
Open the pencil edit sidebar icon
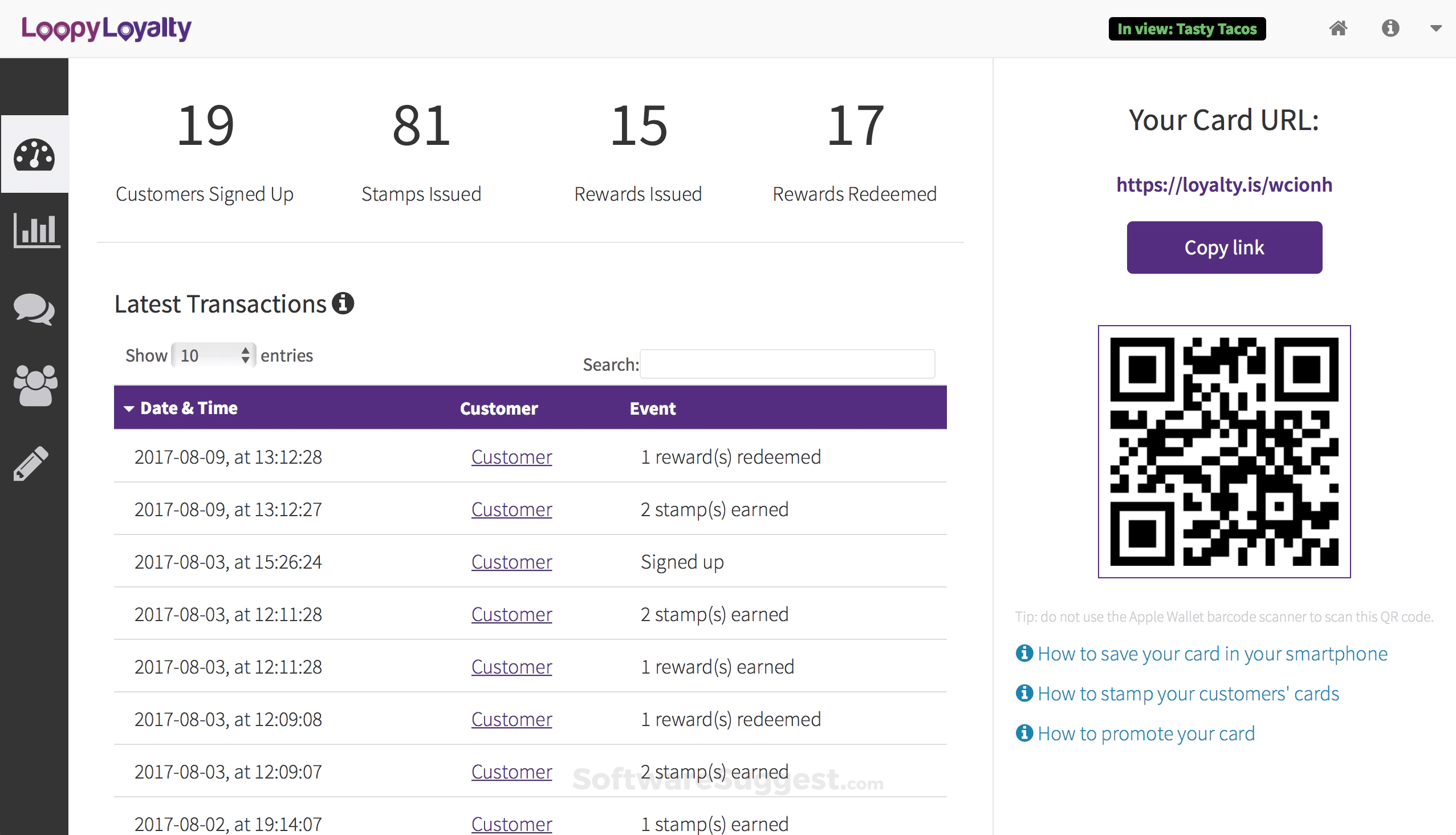[31, 463]
